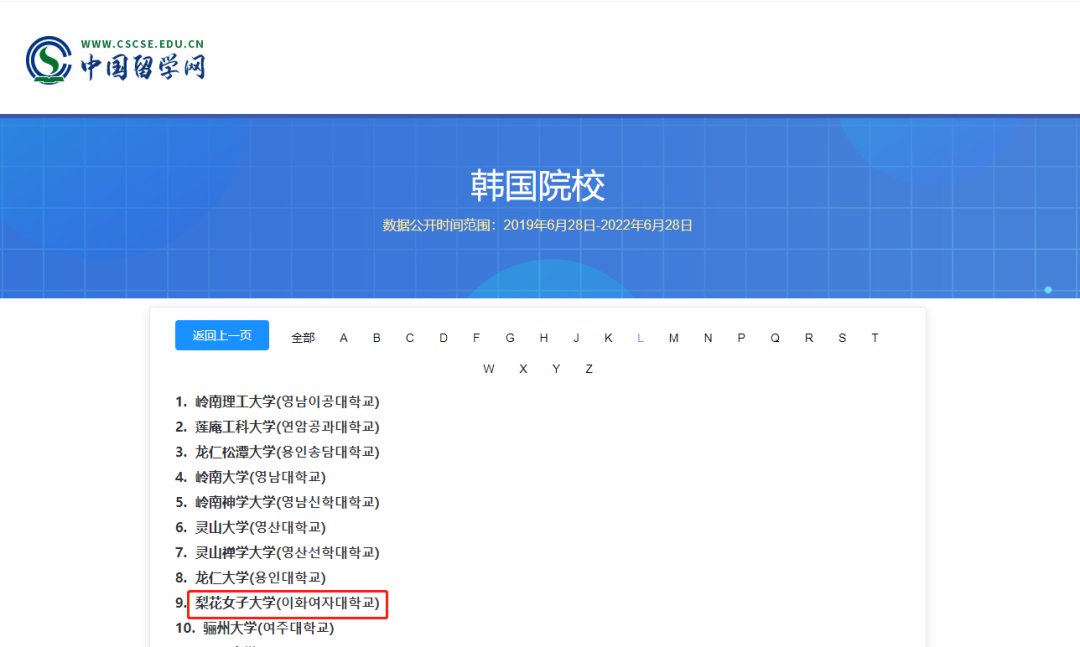The width and height of the screenshot is (1080, 647).
Task: Open 岭南理工大学 entry in list
Action: pyautogui.click(x=287, y=402)
